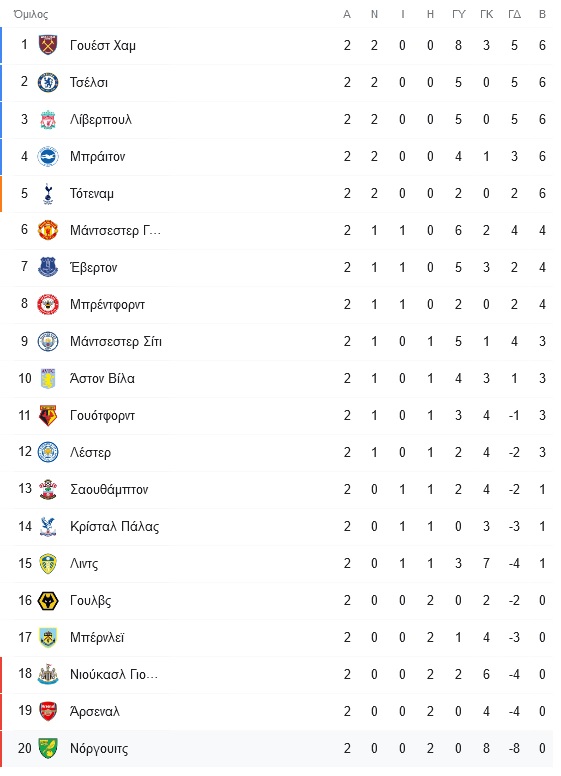Click the Brighton club crest
This screenshot has height=776, width=561.
[x=48, y=156]
